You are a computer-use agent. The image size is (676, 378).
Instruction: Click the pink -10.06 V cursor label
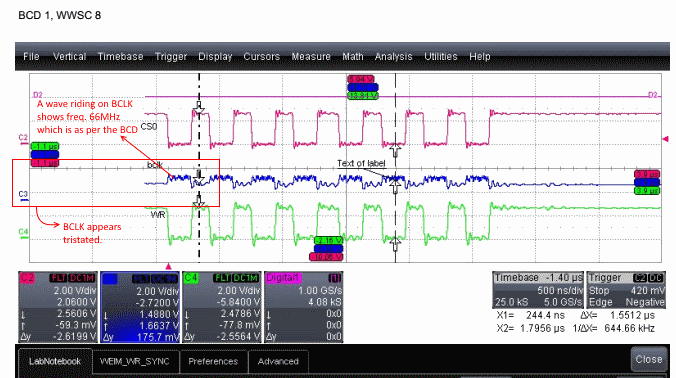(326, 257)
